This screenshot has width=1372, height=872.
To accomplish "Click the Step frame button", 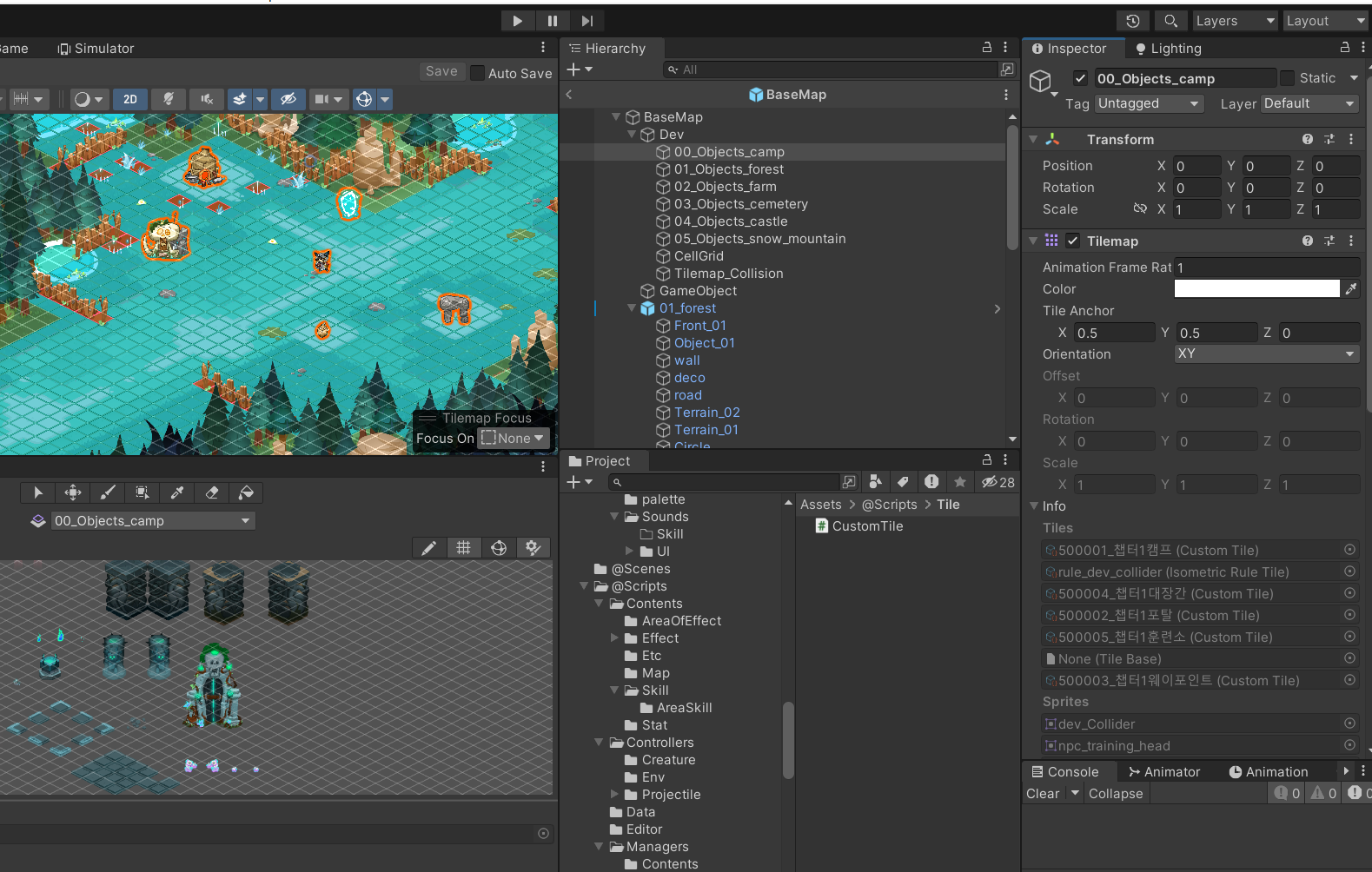I will click(x=587, y=21).
